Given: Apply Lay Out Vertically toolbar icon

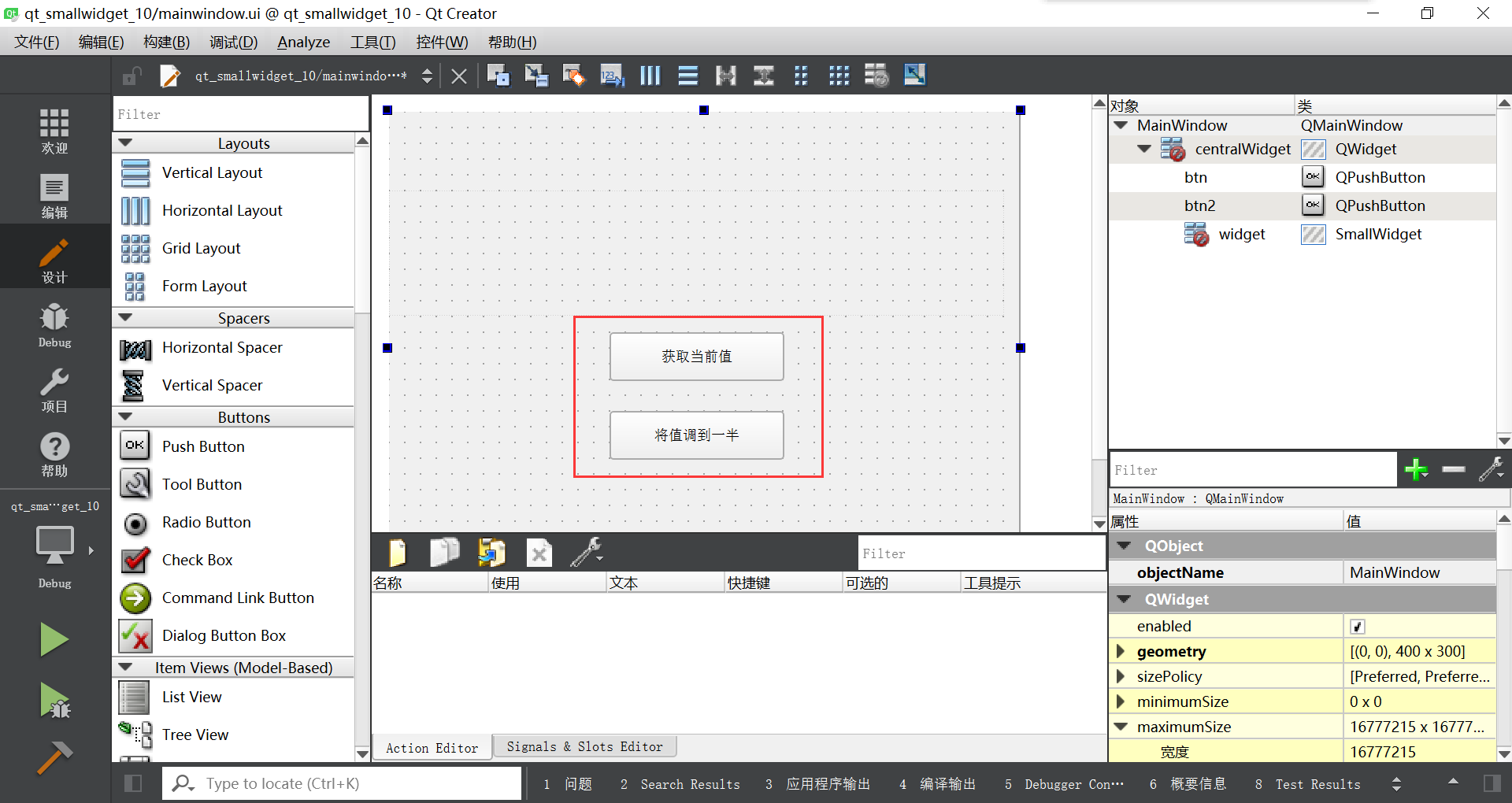Looking at the screenshot, I should [x=687, y=75].
